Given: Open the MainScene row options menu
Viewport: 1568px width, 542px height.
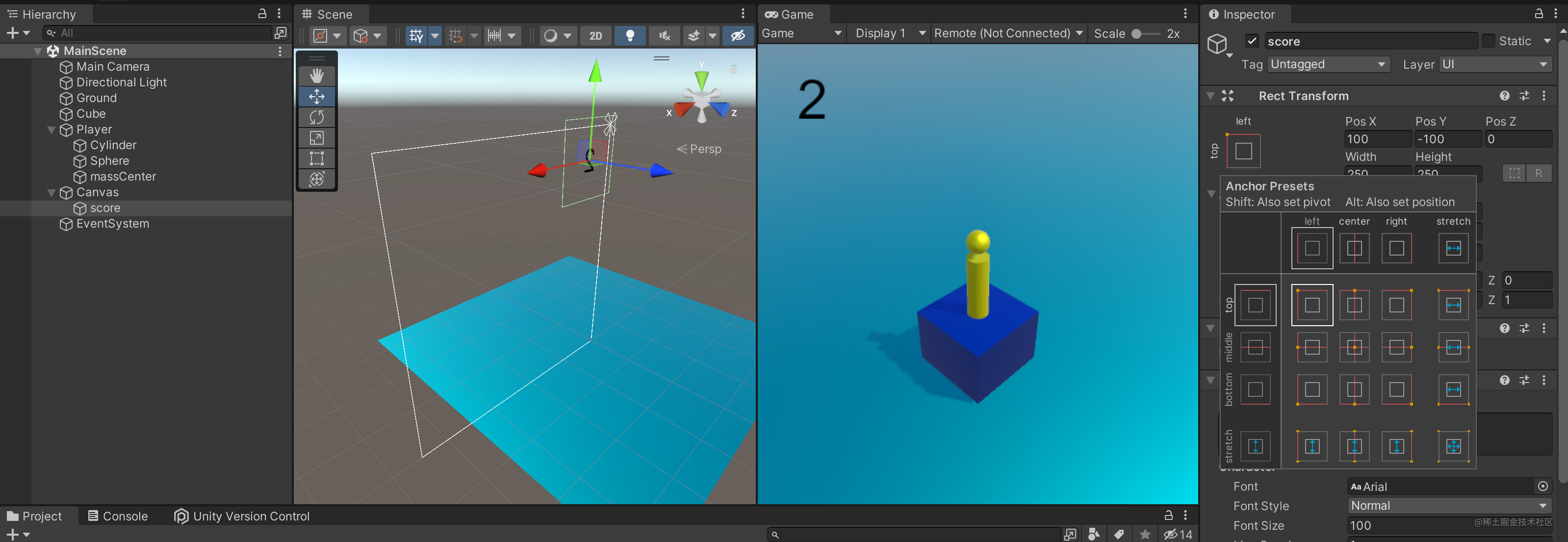Looking at the screenshot, I should pos(280,51).
